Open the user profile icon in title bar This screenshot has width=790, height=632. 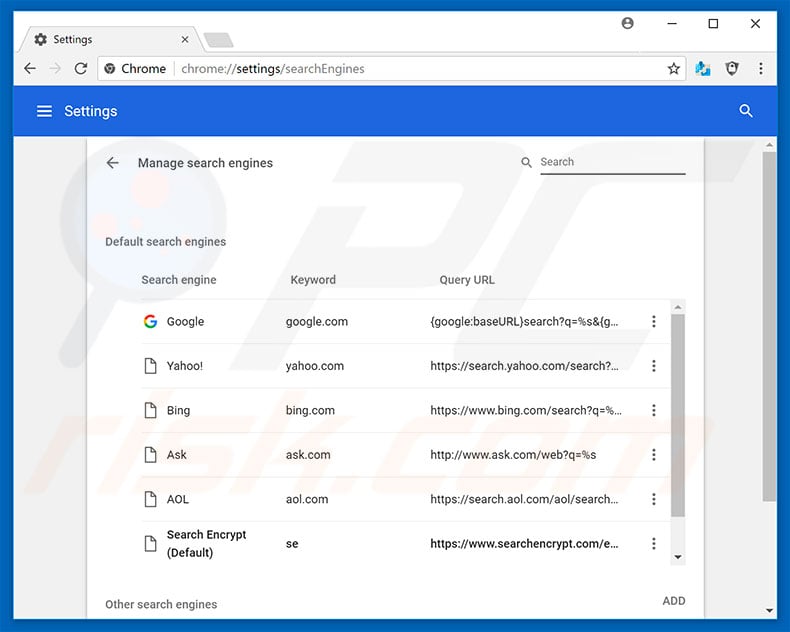(x=627, y=23)
